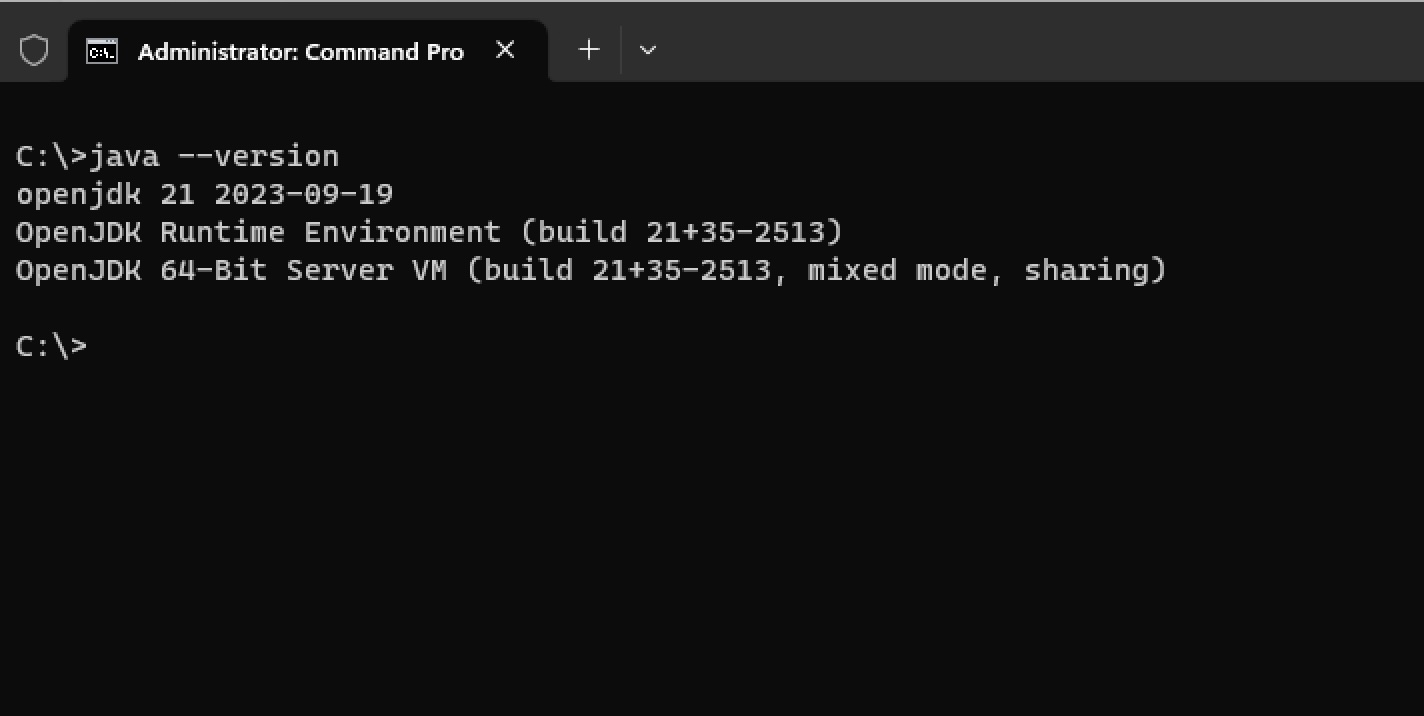Click the openjdk 21 text in the output

[x=97, y=194]
